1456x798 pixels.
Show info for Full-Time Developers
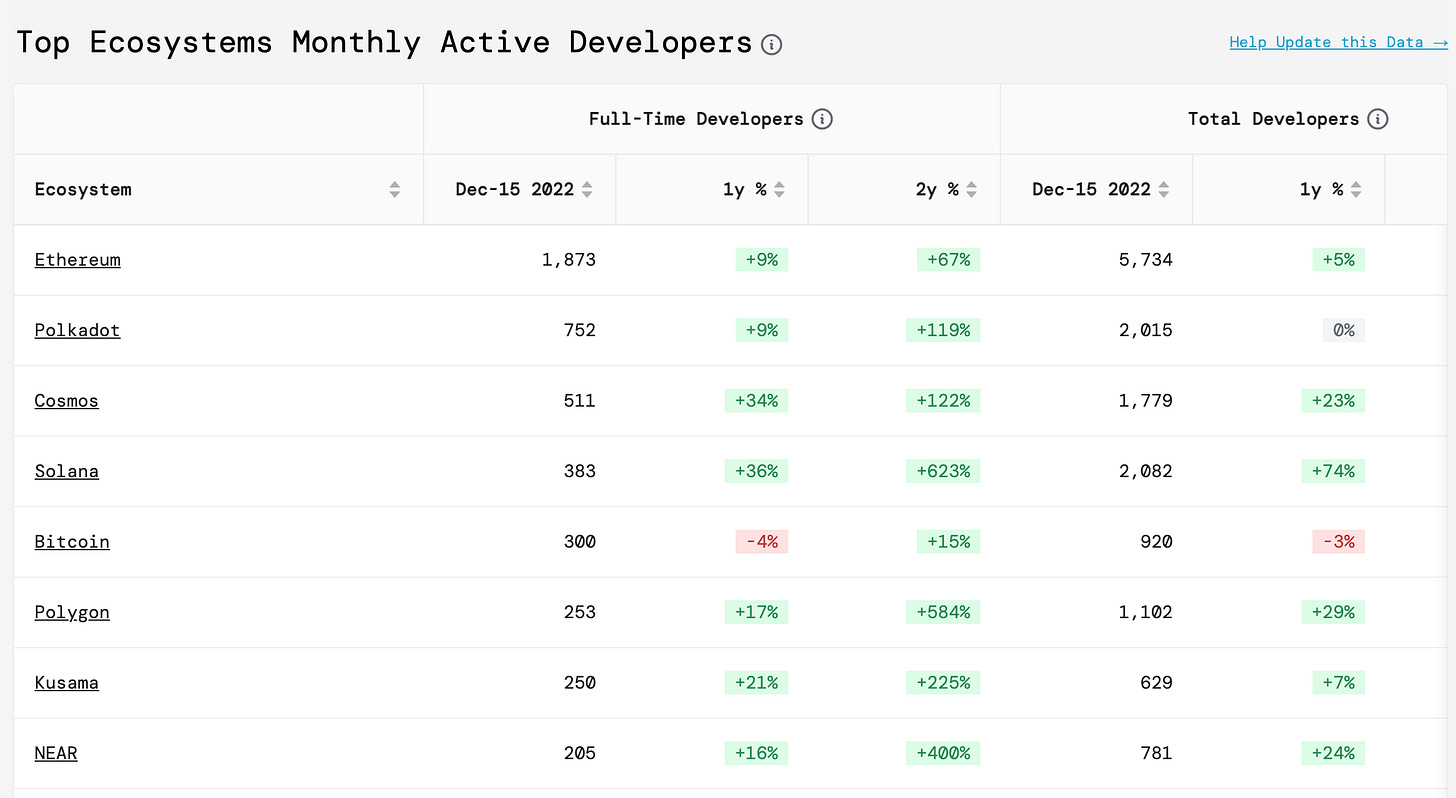click(x=822, y=119)
